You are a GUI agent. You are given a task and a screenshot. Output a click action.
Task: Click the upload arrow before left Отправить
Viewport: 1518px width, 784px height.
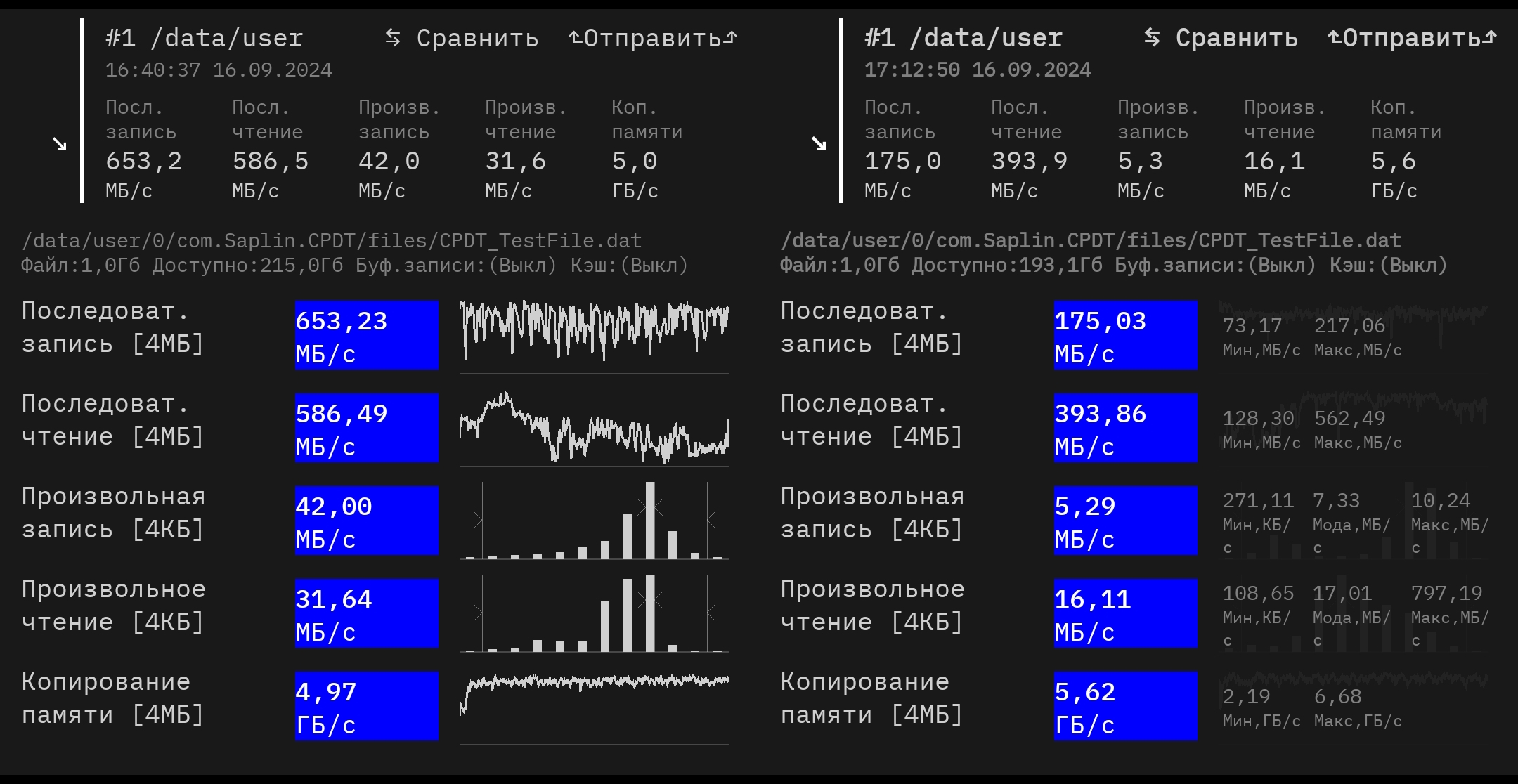(x=575, y=38)
